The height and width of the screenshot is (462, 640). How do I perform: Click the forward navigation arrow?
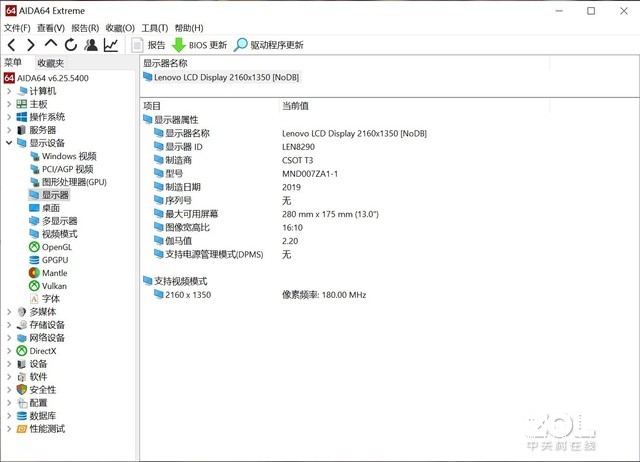[31, 45]
